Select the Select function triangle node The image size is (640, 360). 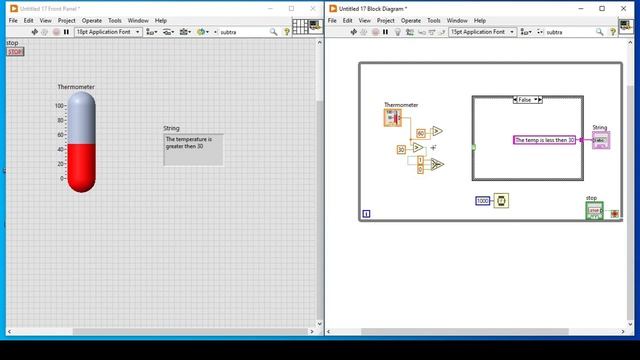pyautogui.click(x=437, y=164)
